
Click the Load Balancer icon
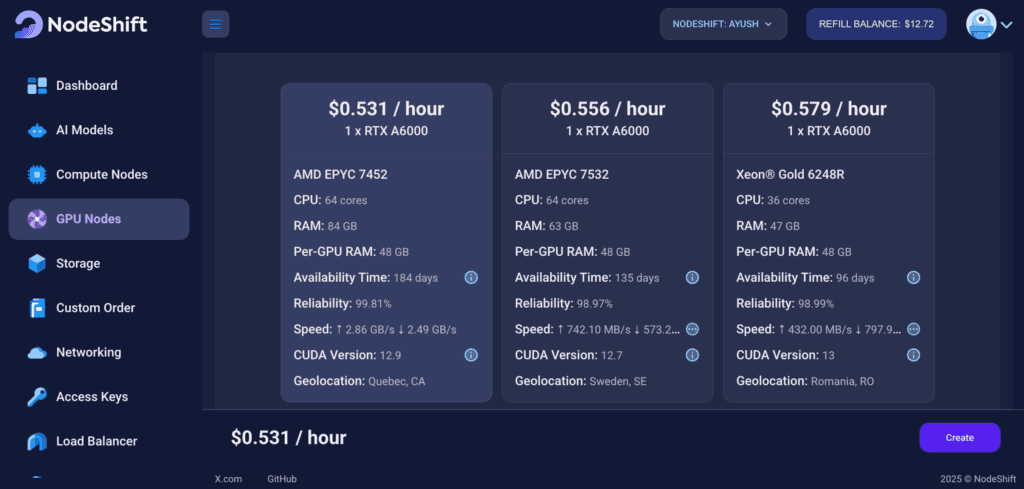pos(37,441)
